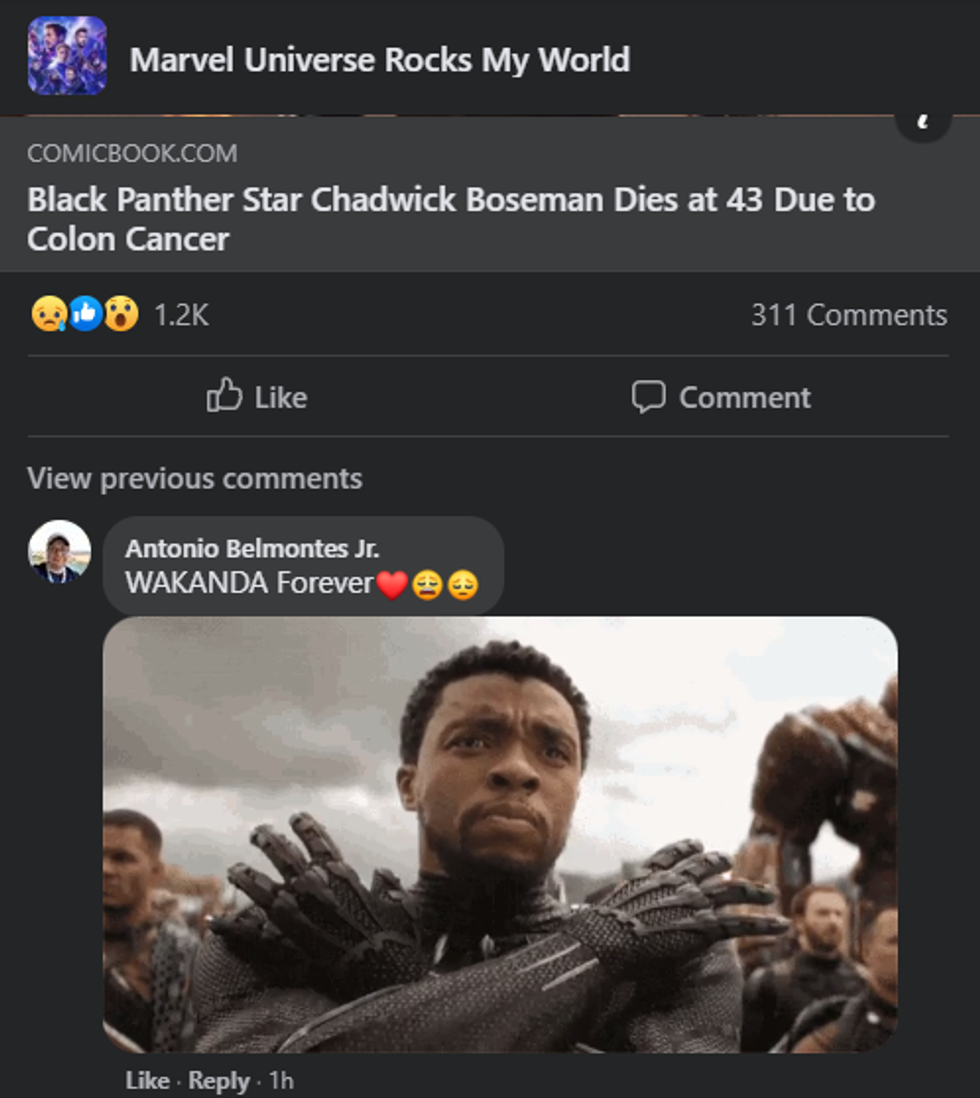Open the Marvel Universe page avatar

point(67,56)
